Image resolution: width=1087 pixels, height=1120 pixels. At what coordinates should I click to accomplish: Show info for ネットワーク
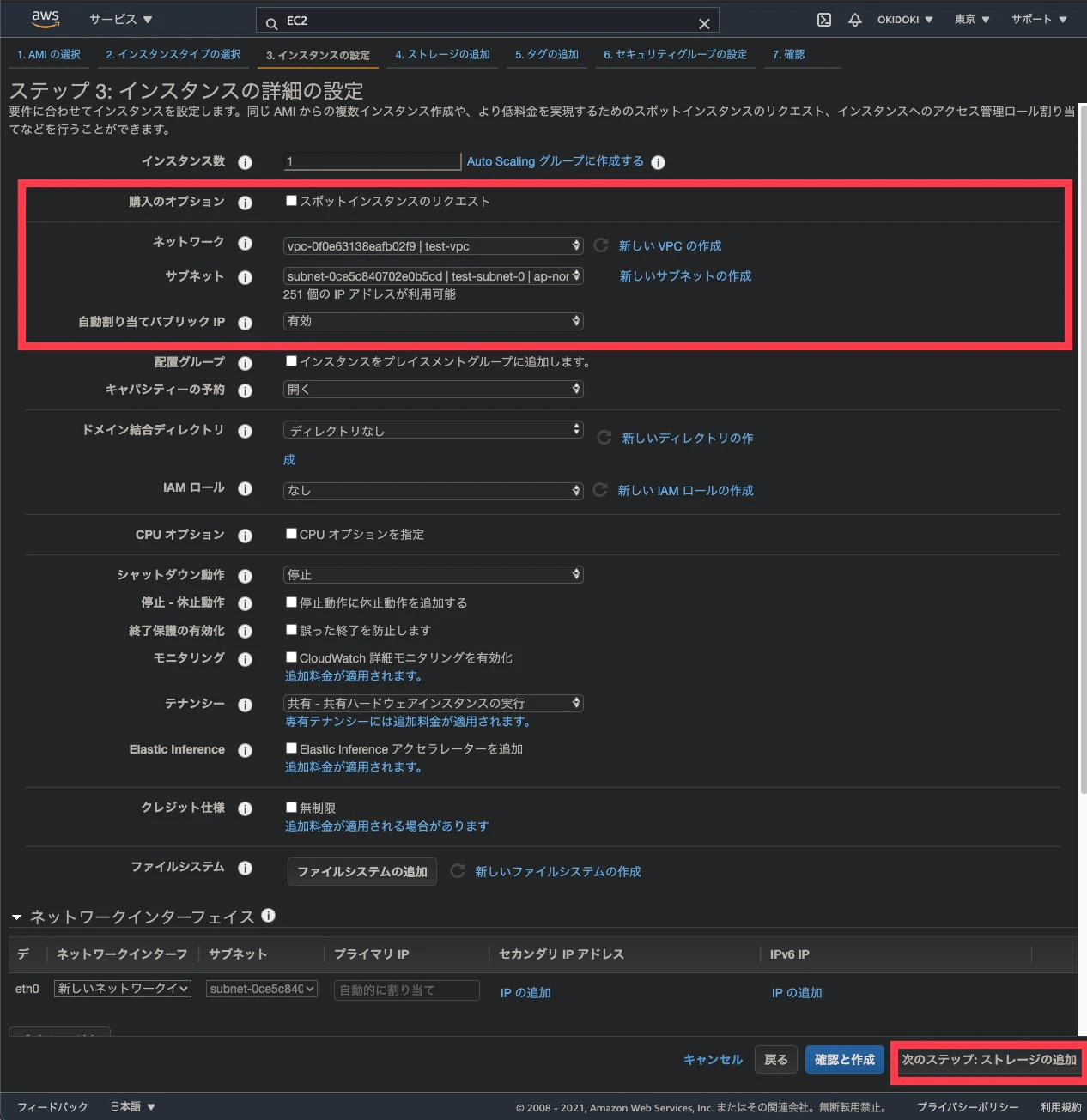245,243
